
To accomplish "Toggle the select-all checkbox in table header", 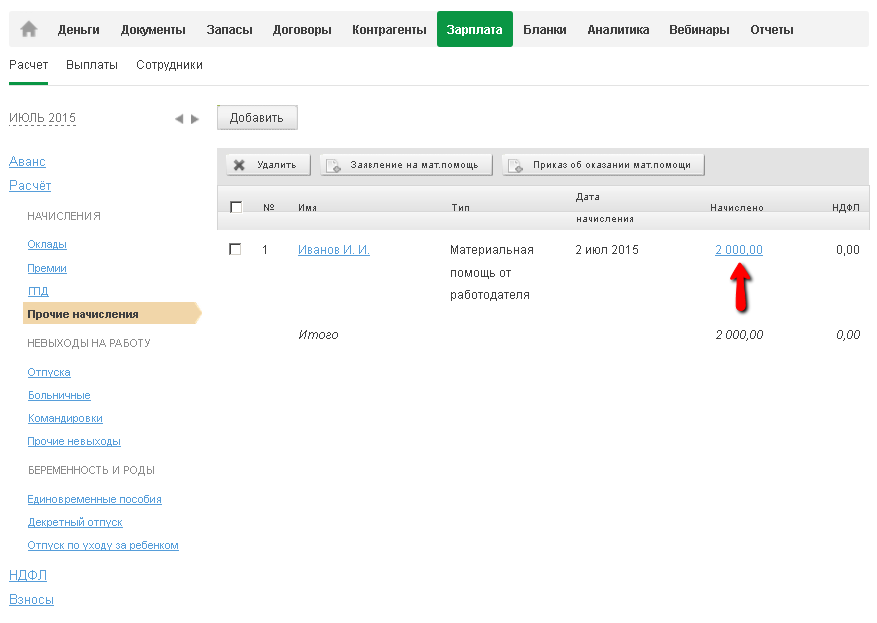I will (236, 207).
